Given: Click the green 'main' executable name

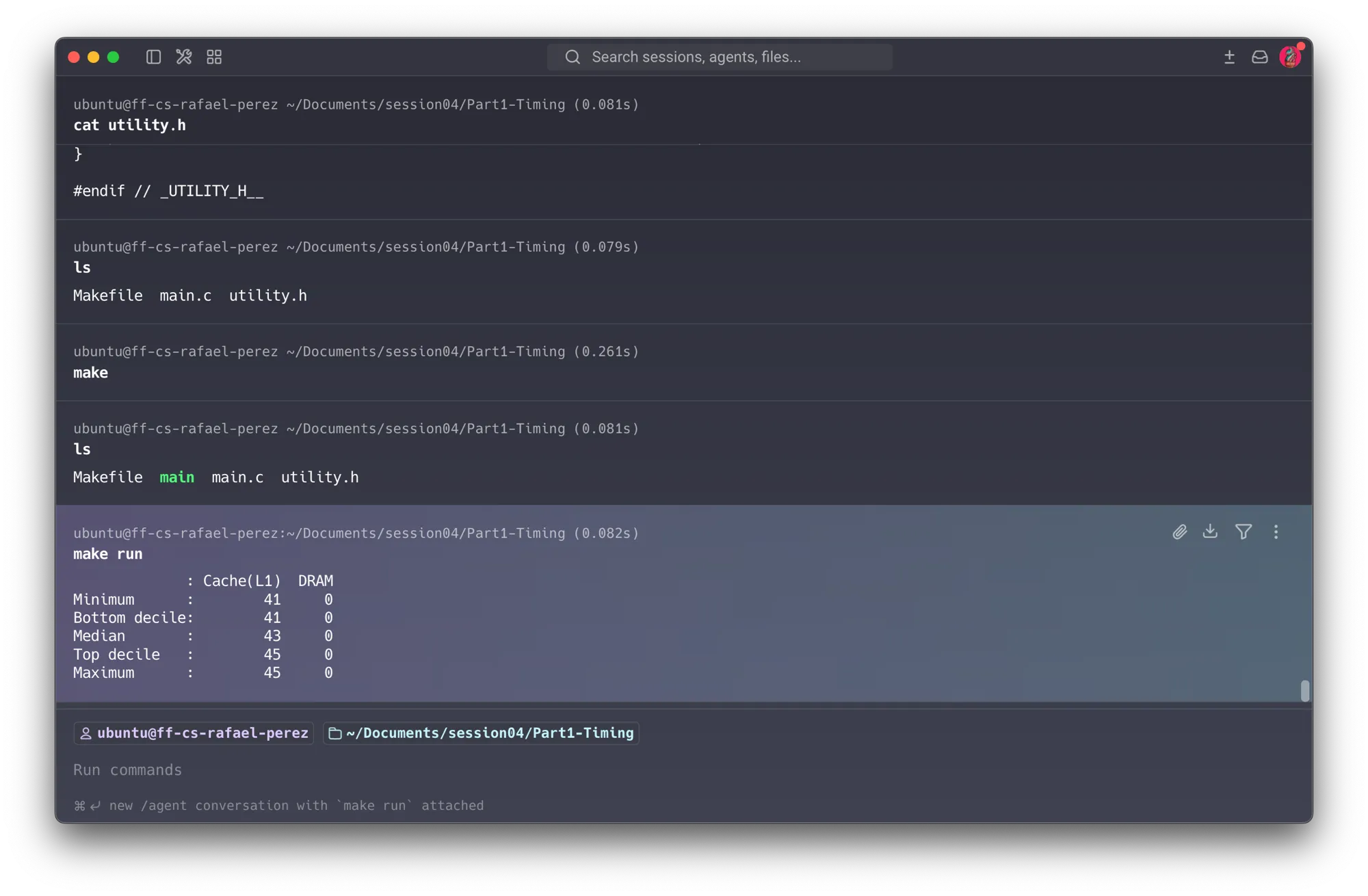Looking at the screenshot, I should [x=176, y=477].
